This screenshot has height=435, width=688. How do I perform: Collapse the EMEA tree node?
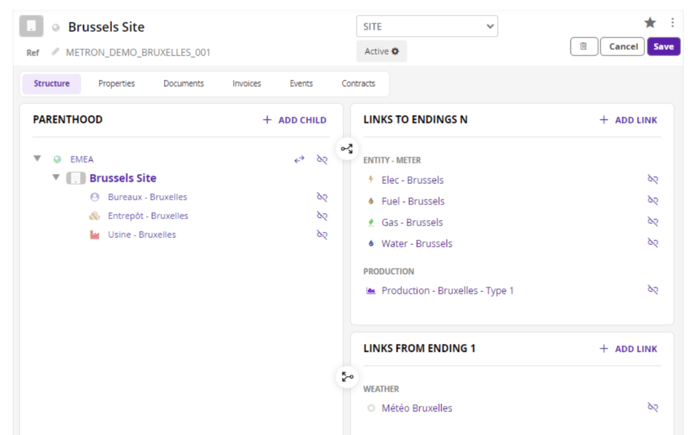(x=38, y=159)
